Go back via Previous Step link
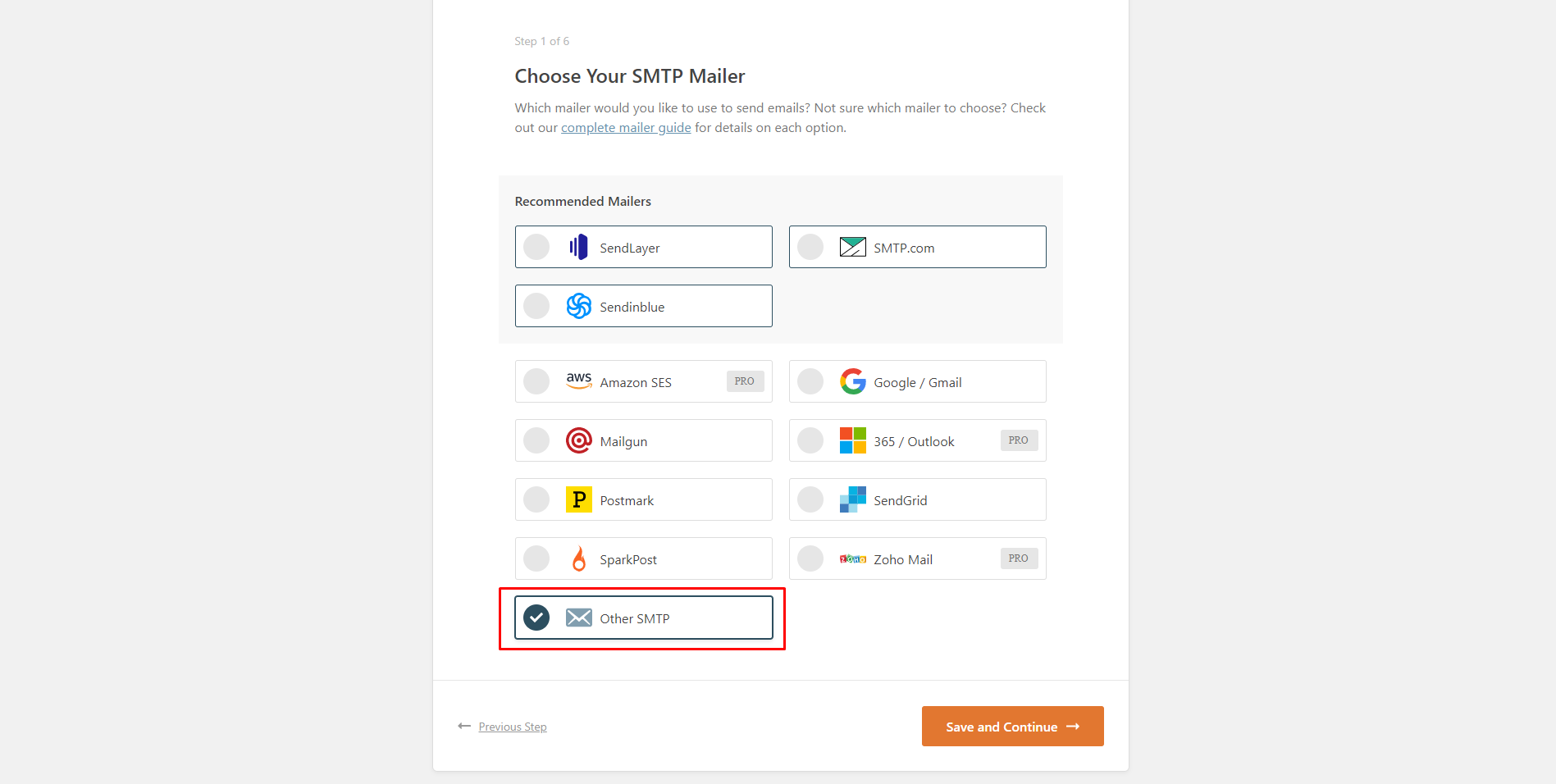This screenshot has height=784, width=1556. 513,727
